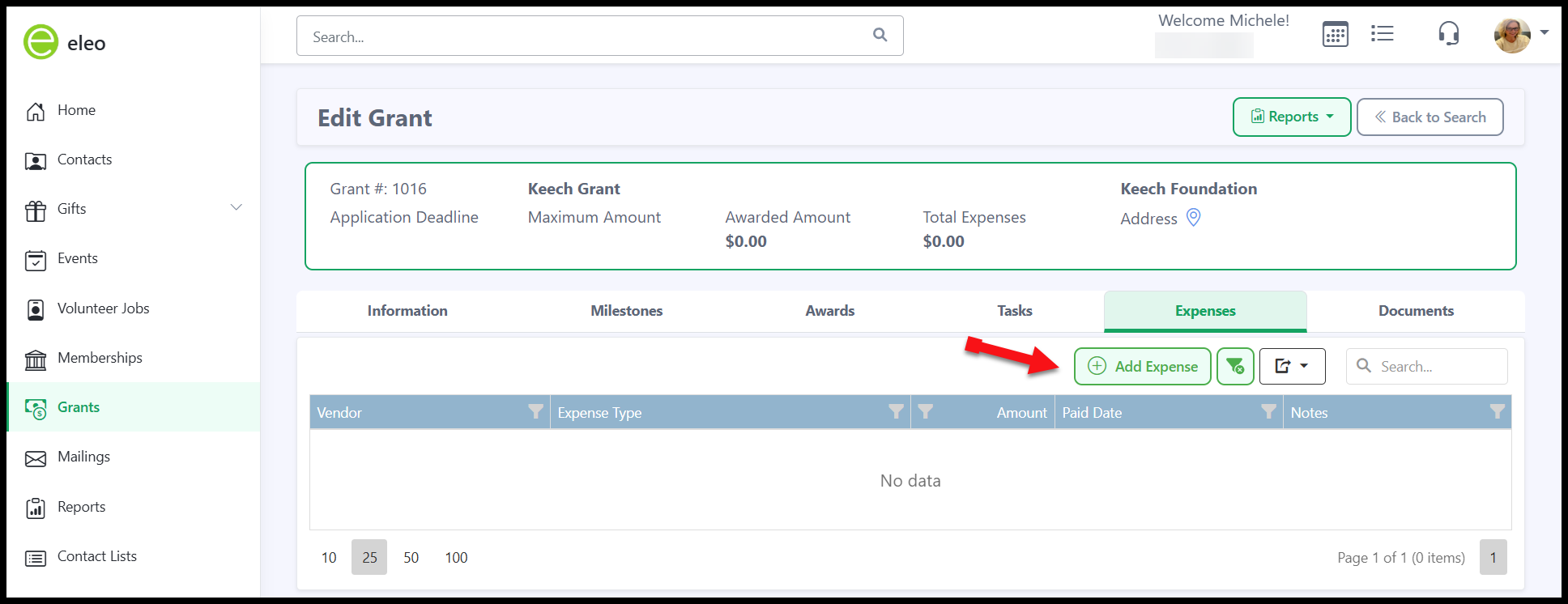1568x604 pixels.
Task: Click the top global search field
Action: point(599,36)
